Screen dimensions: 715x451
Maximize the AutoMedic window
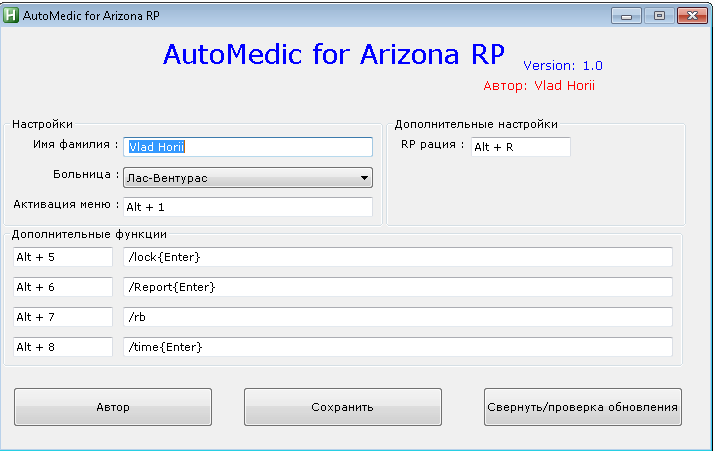[659, 16]
